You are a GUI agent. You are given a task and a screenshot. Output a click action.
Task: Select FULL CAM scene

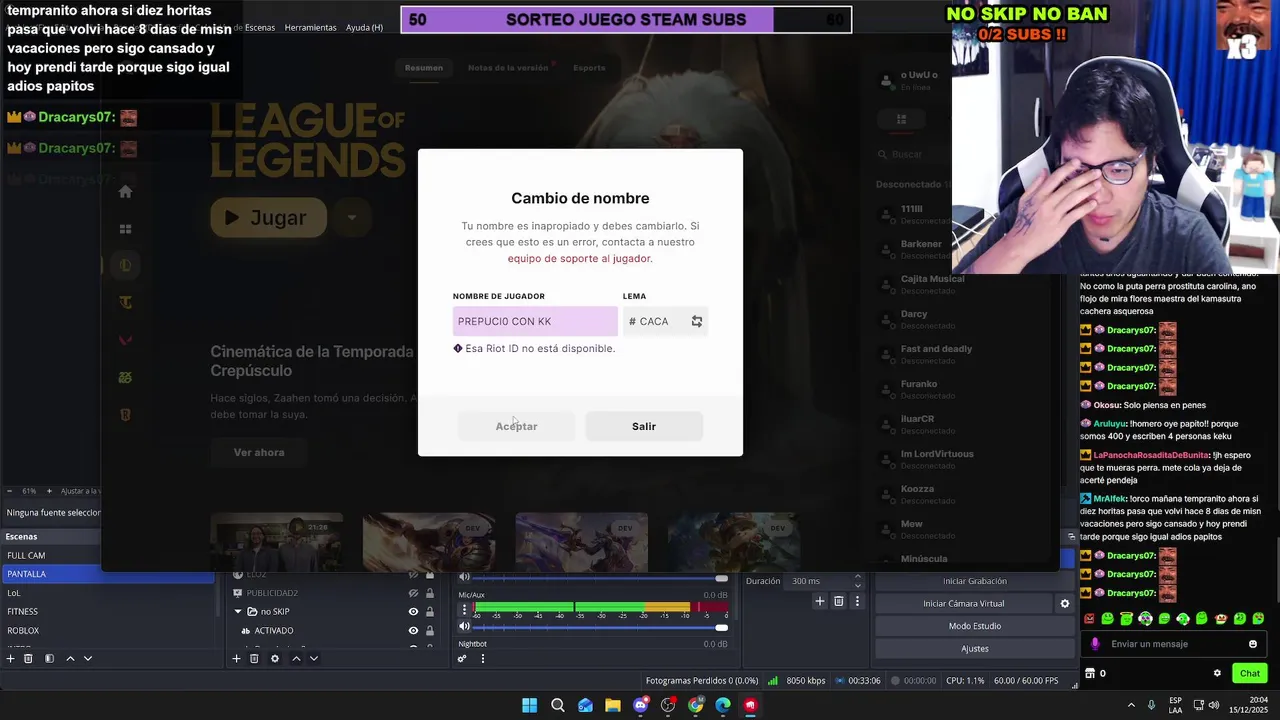pyautogui.click(x=107, y=555)
